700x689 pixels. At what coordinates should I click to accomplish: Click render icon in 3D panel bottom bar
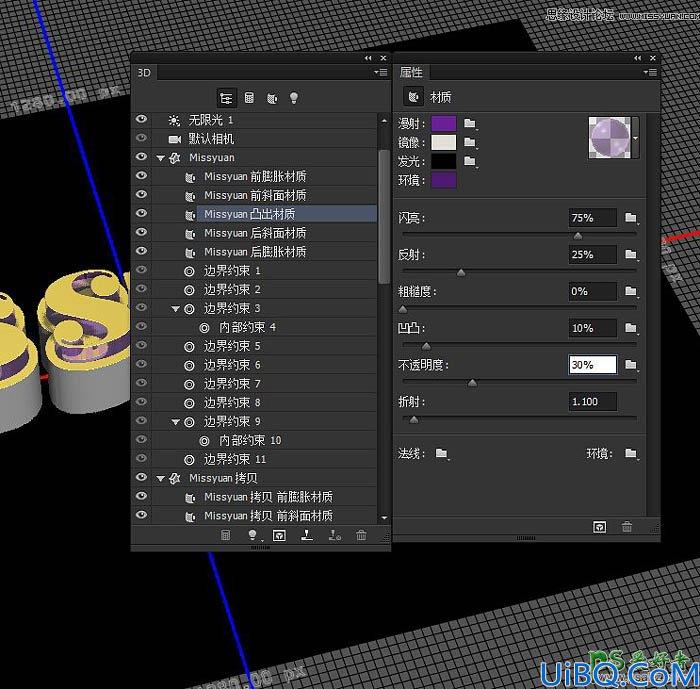coord(279,535)
